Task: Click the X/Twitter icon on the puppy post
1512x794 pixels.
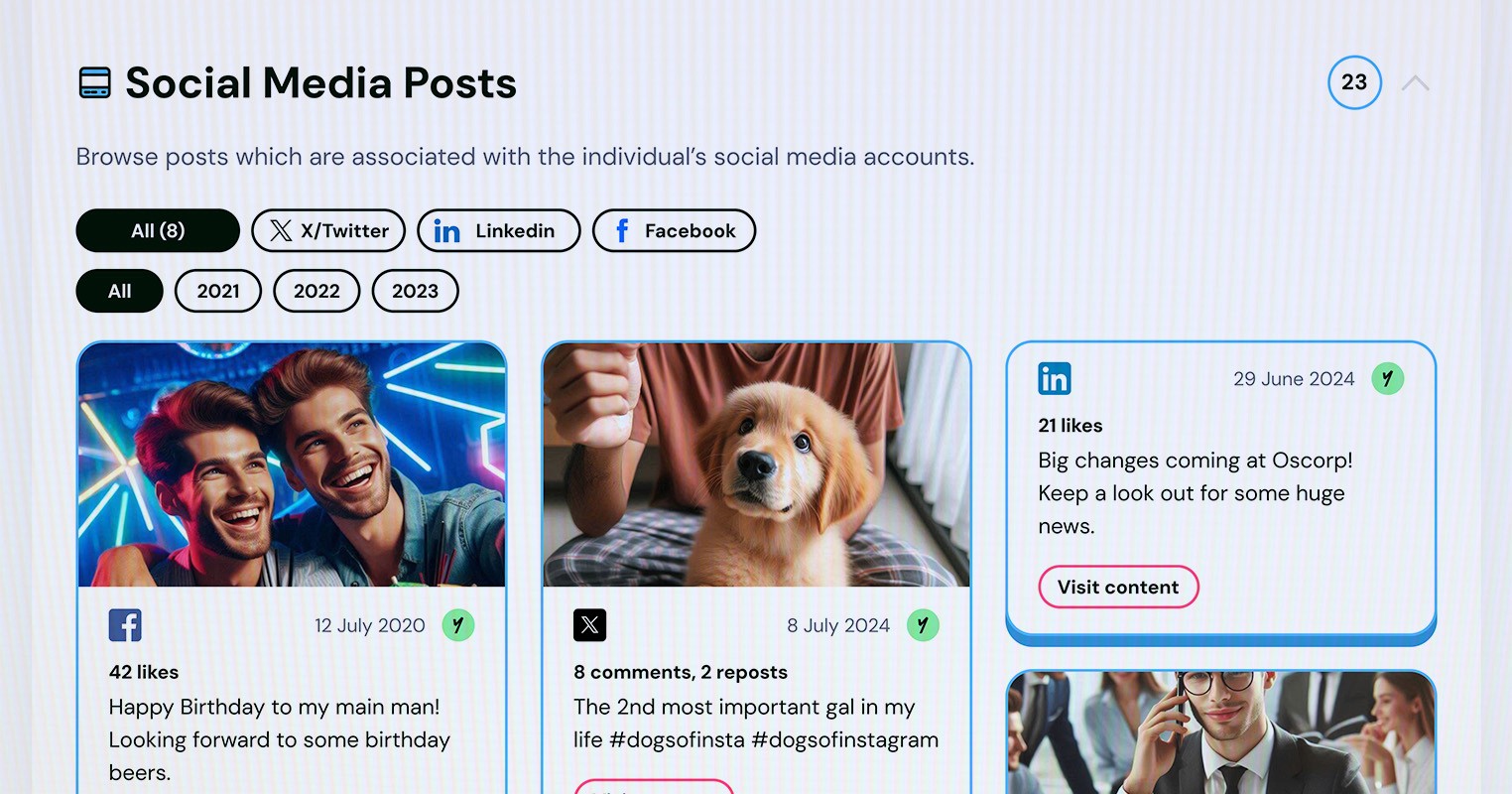Action: [589, 625]
